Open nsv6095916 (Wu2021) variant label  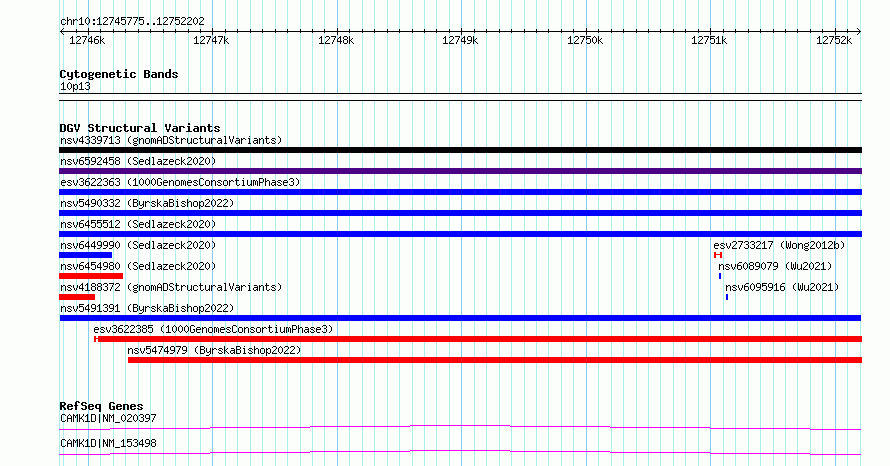pyautogui.click(x=782, y=287)
